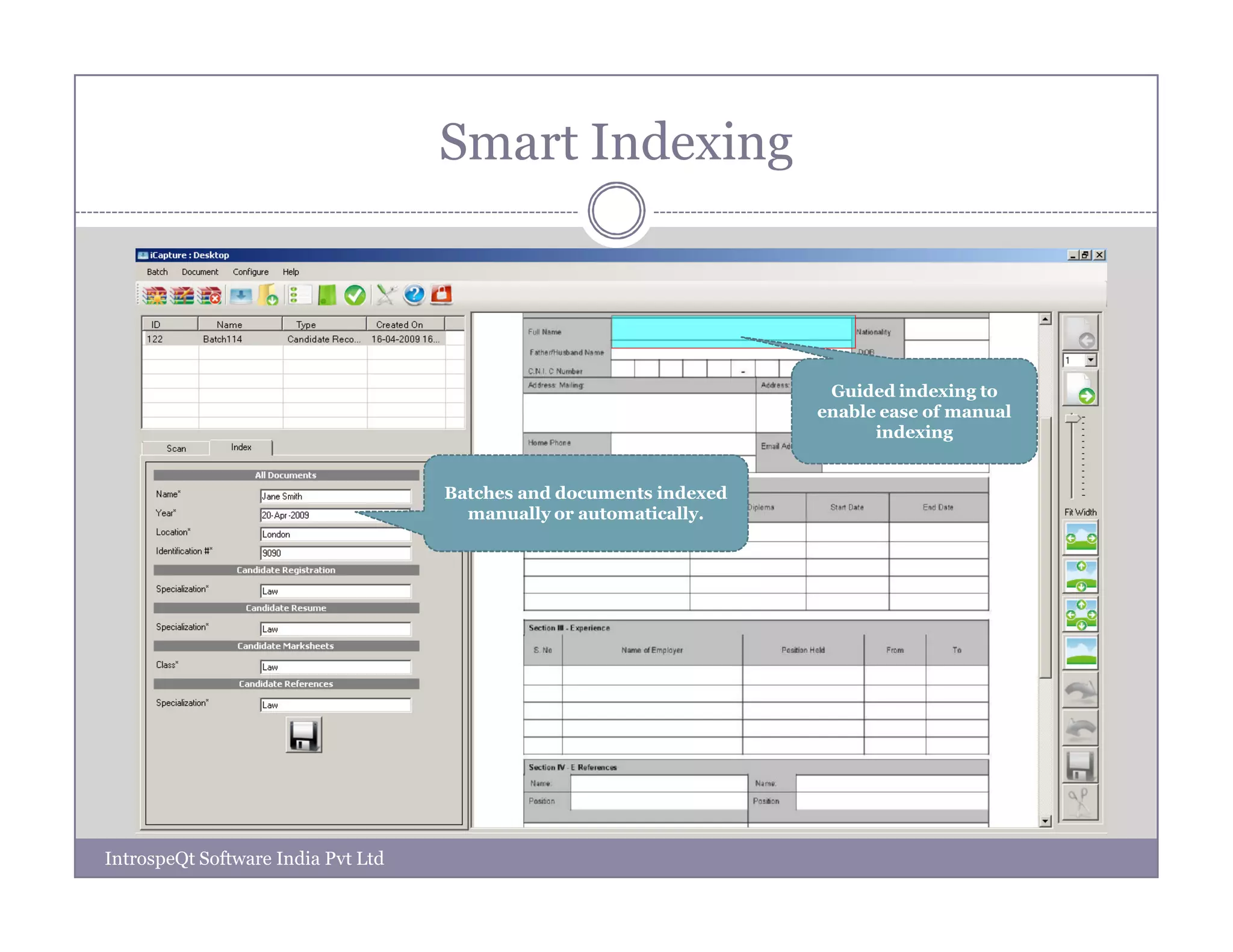
Task: Click the green bullet list toolbar icon
Action: click(x=299, y=295)
